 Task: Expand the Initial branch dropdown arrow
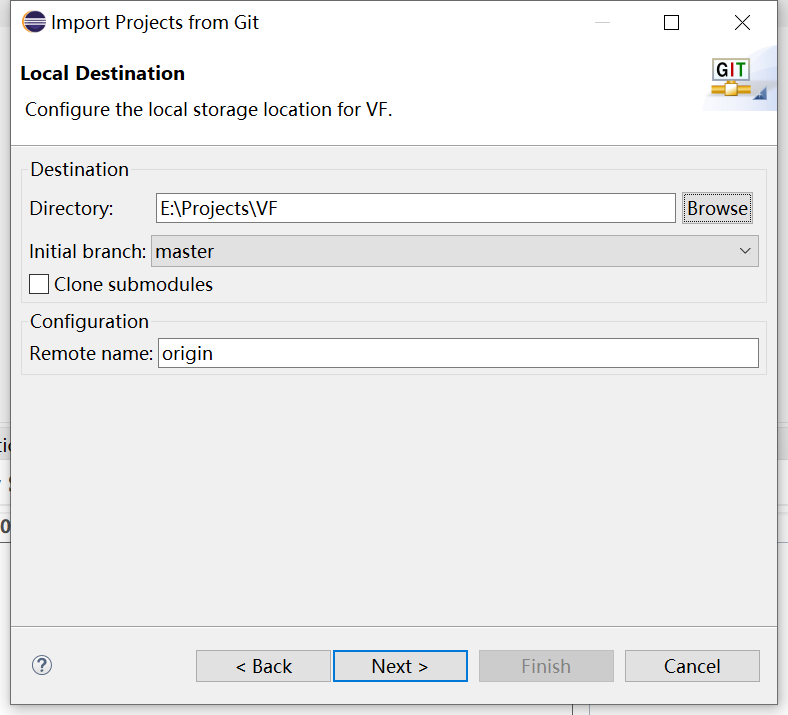pyautogui.click(x=744, y=251)
